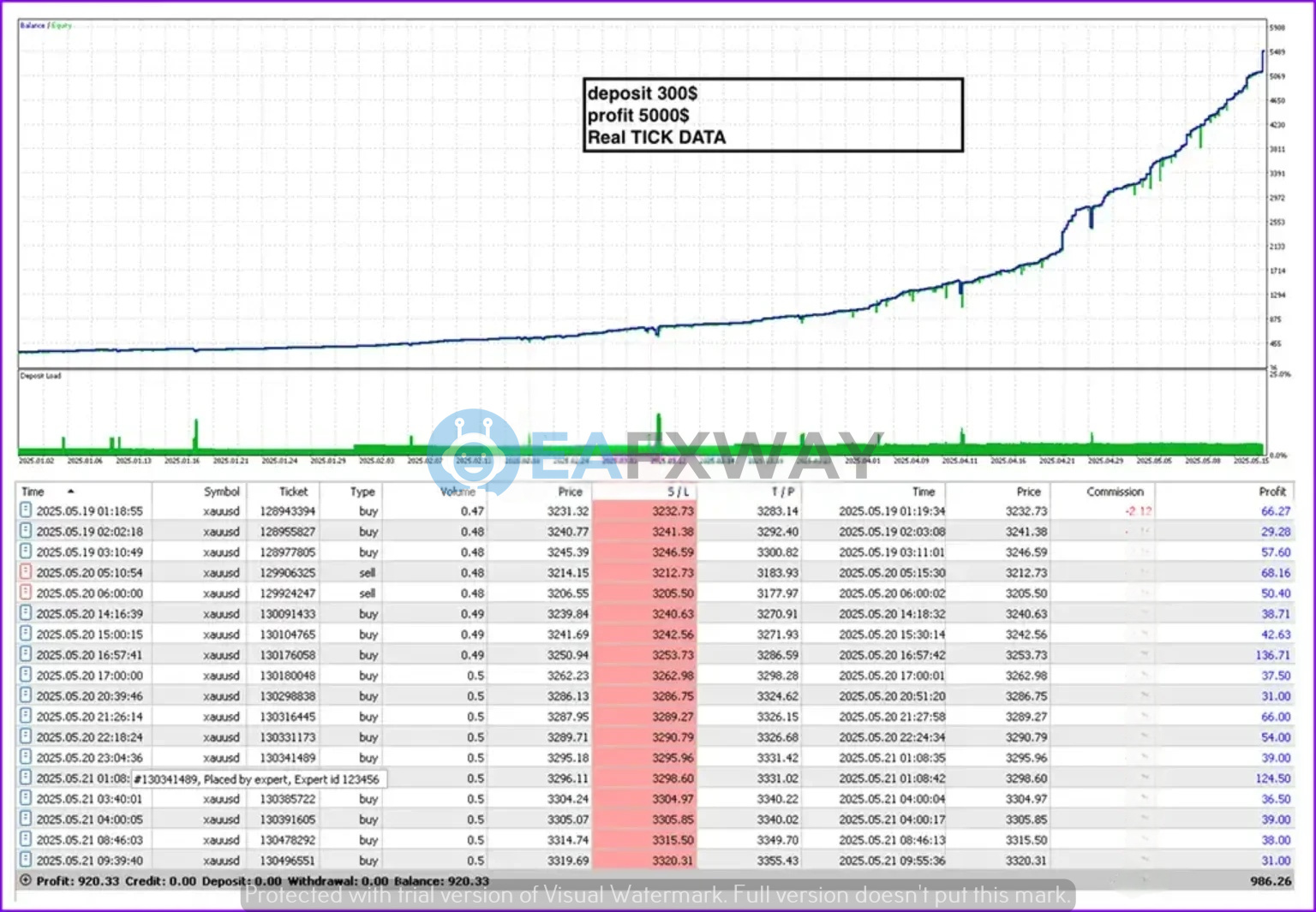Click the sell order icon for ticket 129924247
This screenshot has height=912, width=1316.
pos(26,593)
